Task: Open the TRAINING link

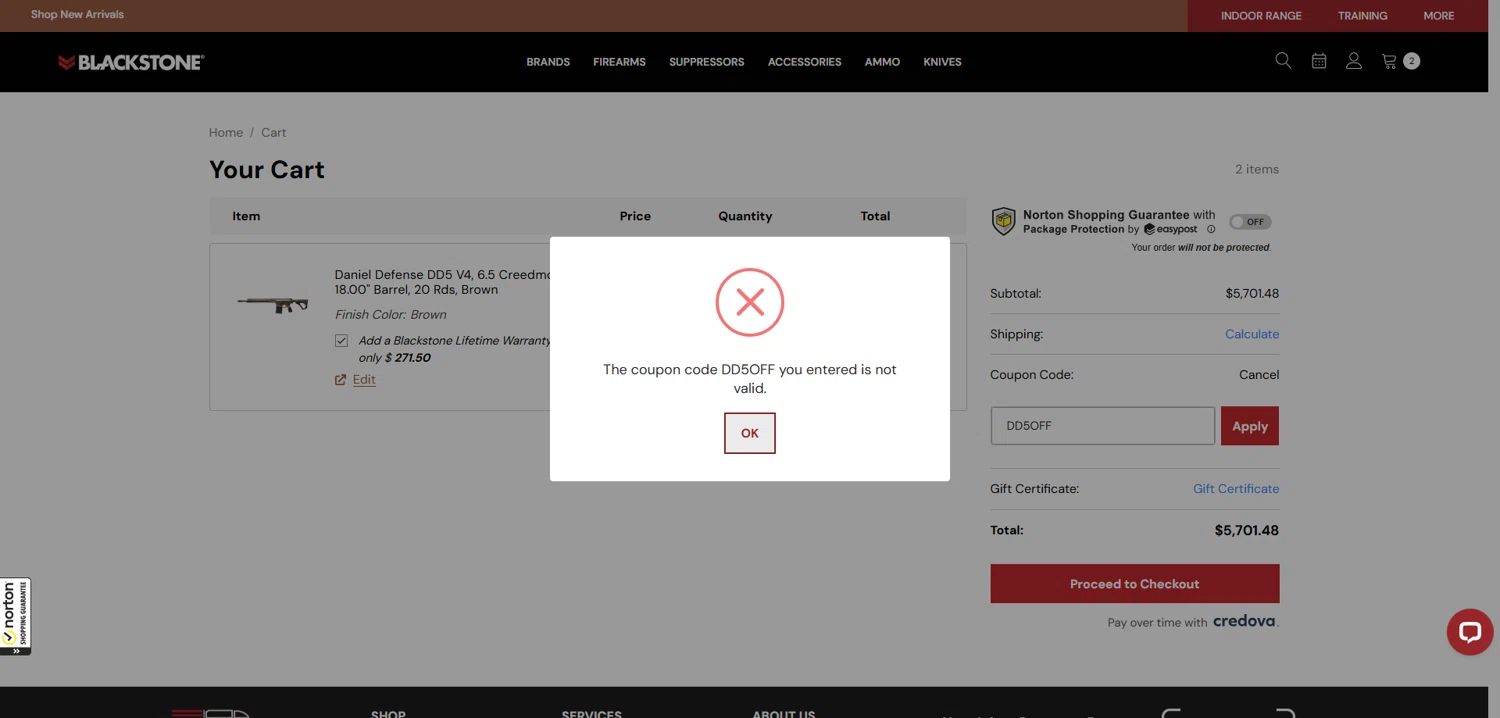Action: click(x=1362, y=16)
